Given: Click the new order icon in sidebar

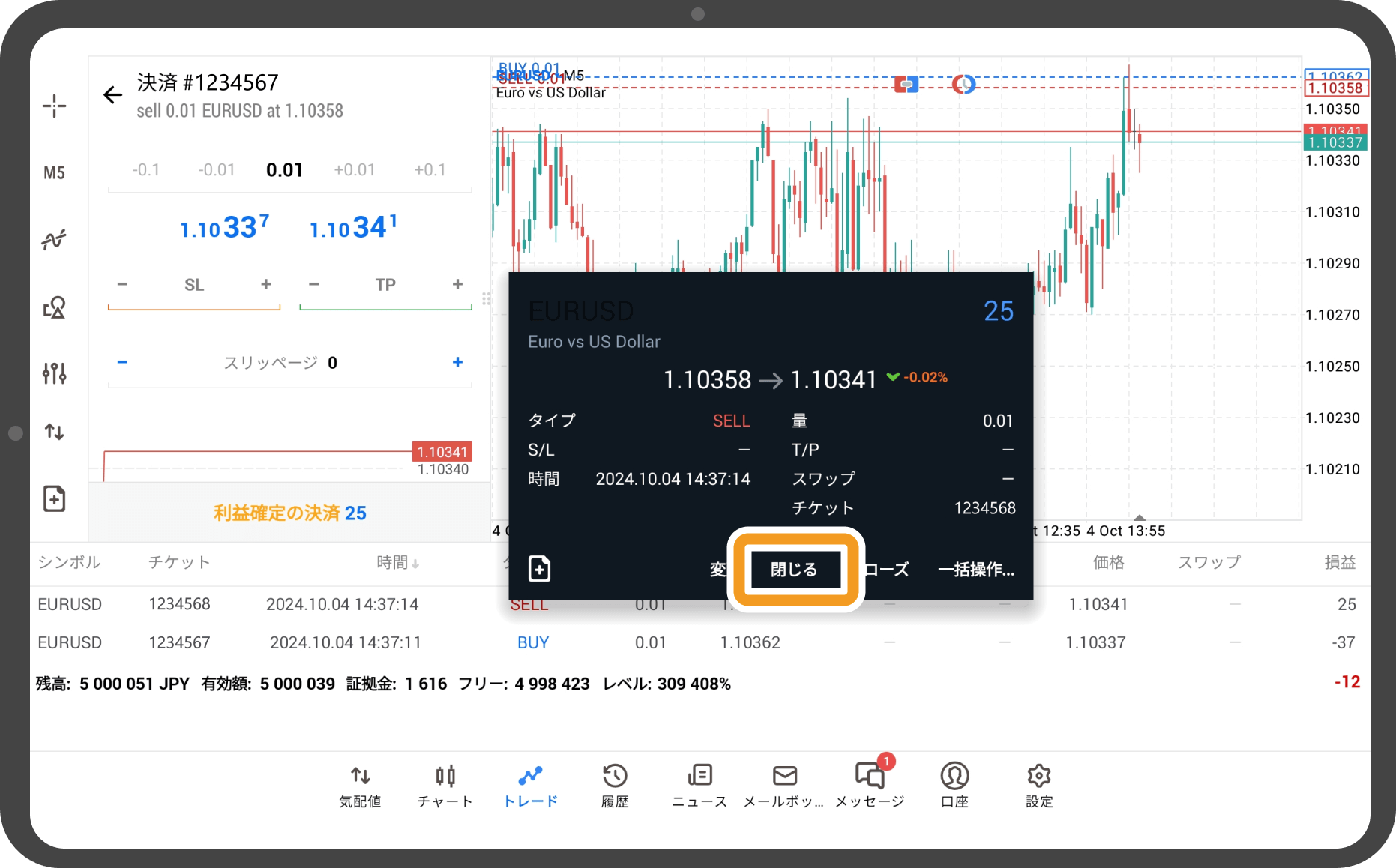Looking at the screenshot, I should (x=54, y=498).
